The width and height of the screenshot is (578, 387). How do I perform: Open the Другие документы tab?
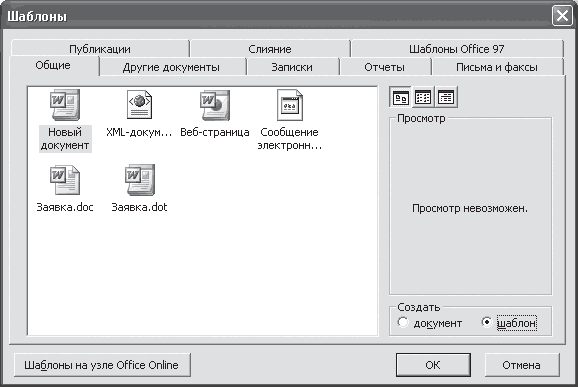pos(171,67)
